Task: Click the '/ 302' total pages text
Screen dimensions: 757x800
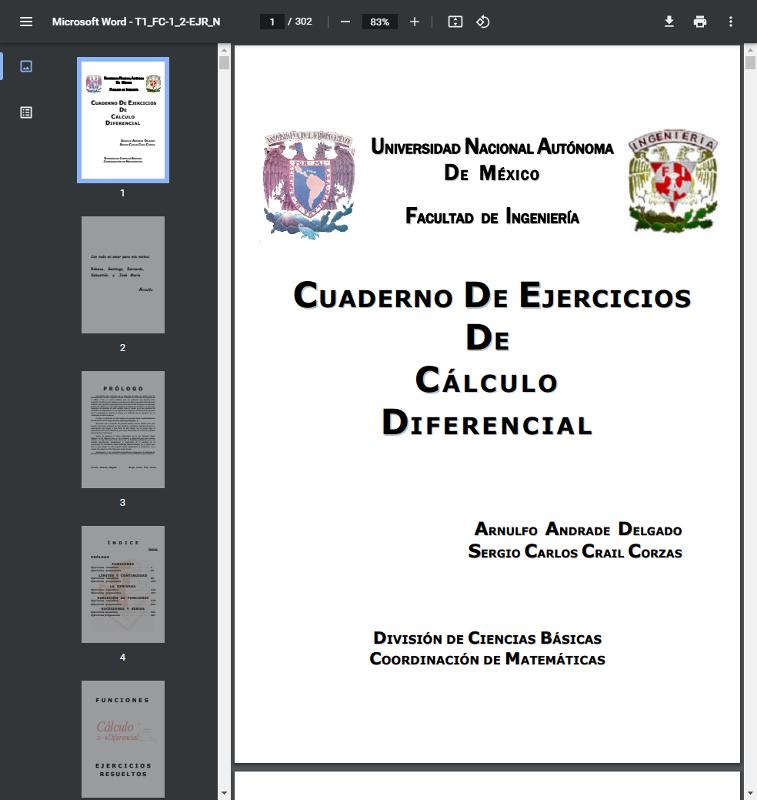Action: pos(300,22)
